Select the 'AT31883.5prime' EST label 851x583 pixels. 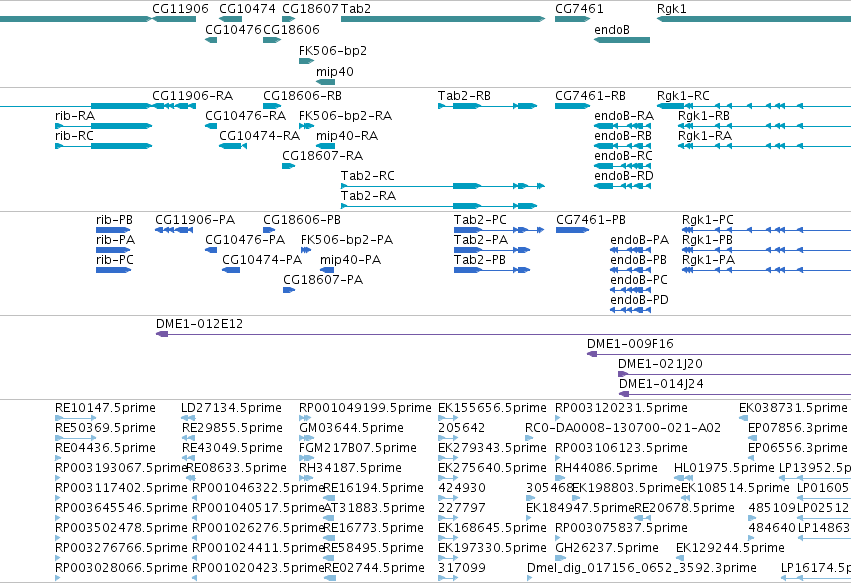point(374,508)
